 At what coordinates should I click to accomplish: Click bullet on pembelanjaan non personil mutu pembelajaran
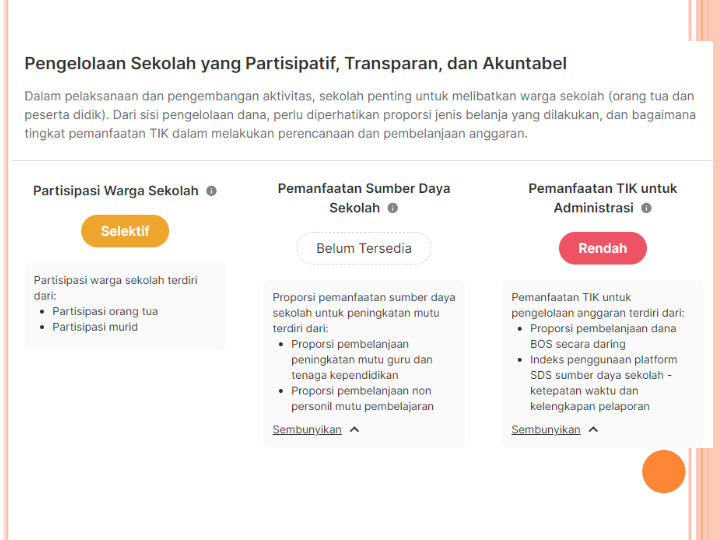[362, 399]
